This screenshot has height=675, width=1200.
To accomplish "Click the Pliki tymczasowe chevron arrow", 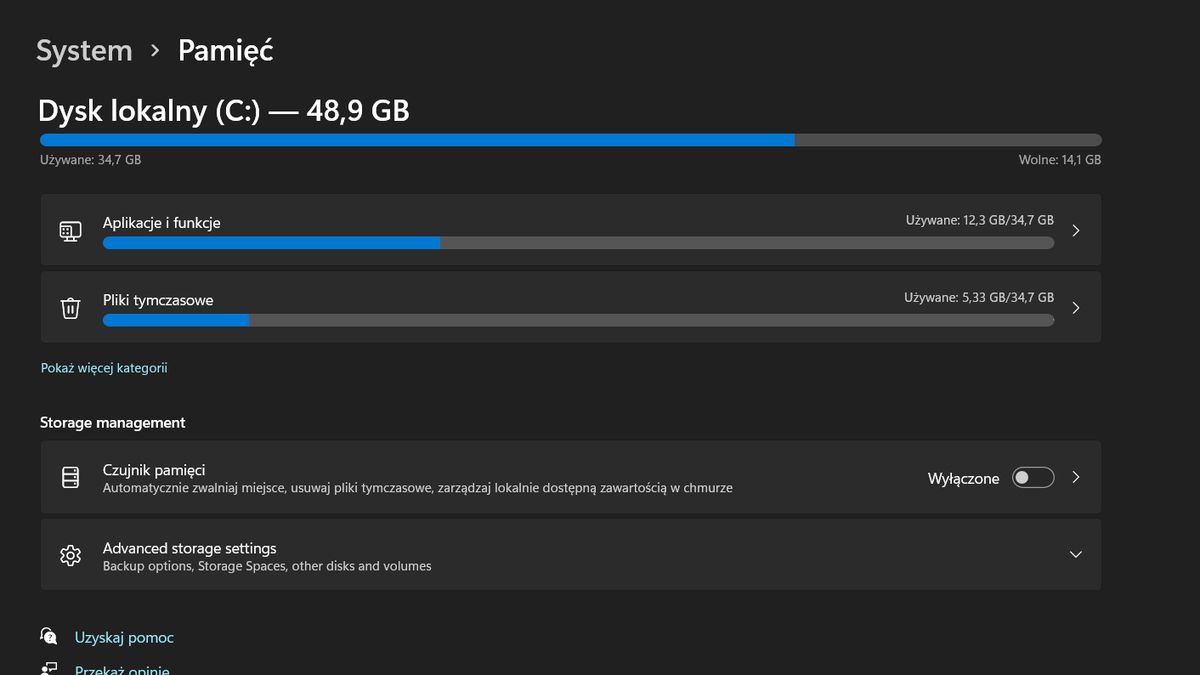I will 1075,308.
